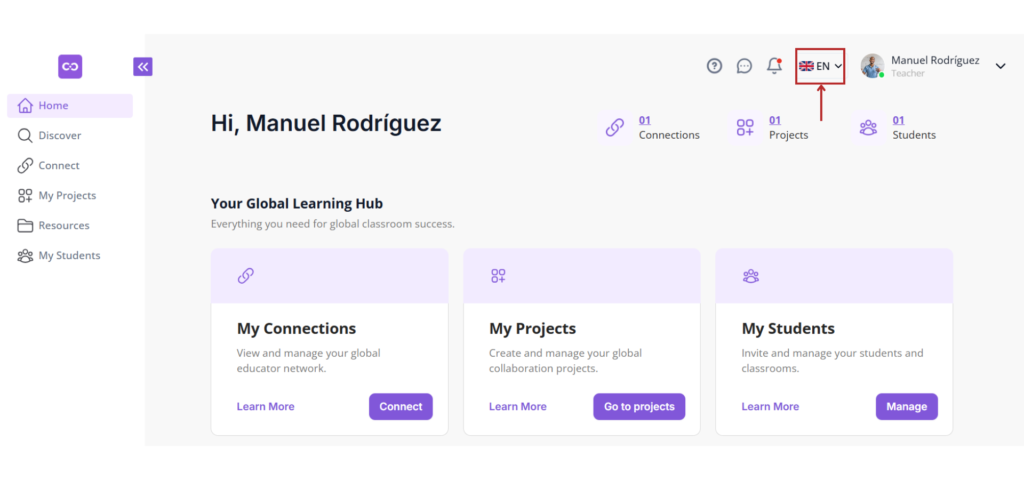Open Discover from the sidebar
Screen dimensions: 1024x480
click(x=70, y=136)
